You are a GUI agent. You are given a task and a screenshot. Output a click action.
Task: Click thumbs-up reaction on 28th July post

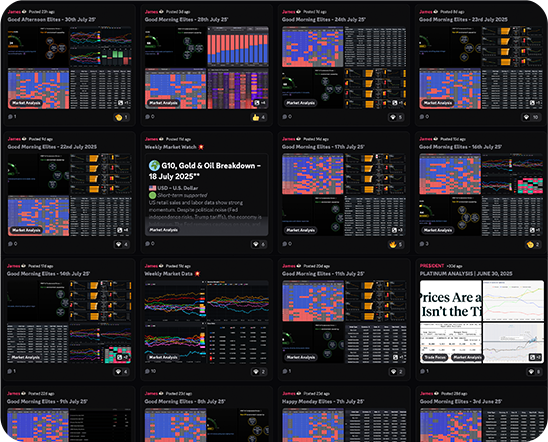pos(259,117)
